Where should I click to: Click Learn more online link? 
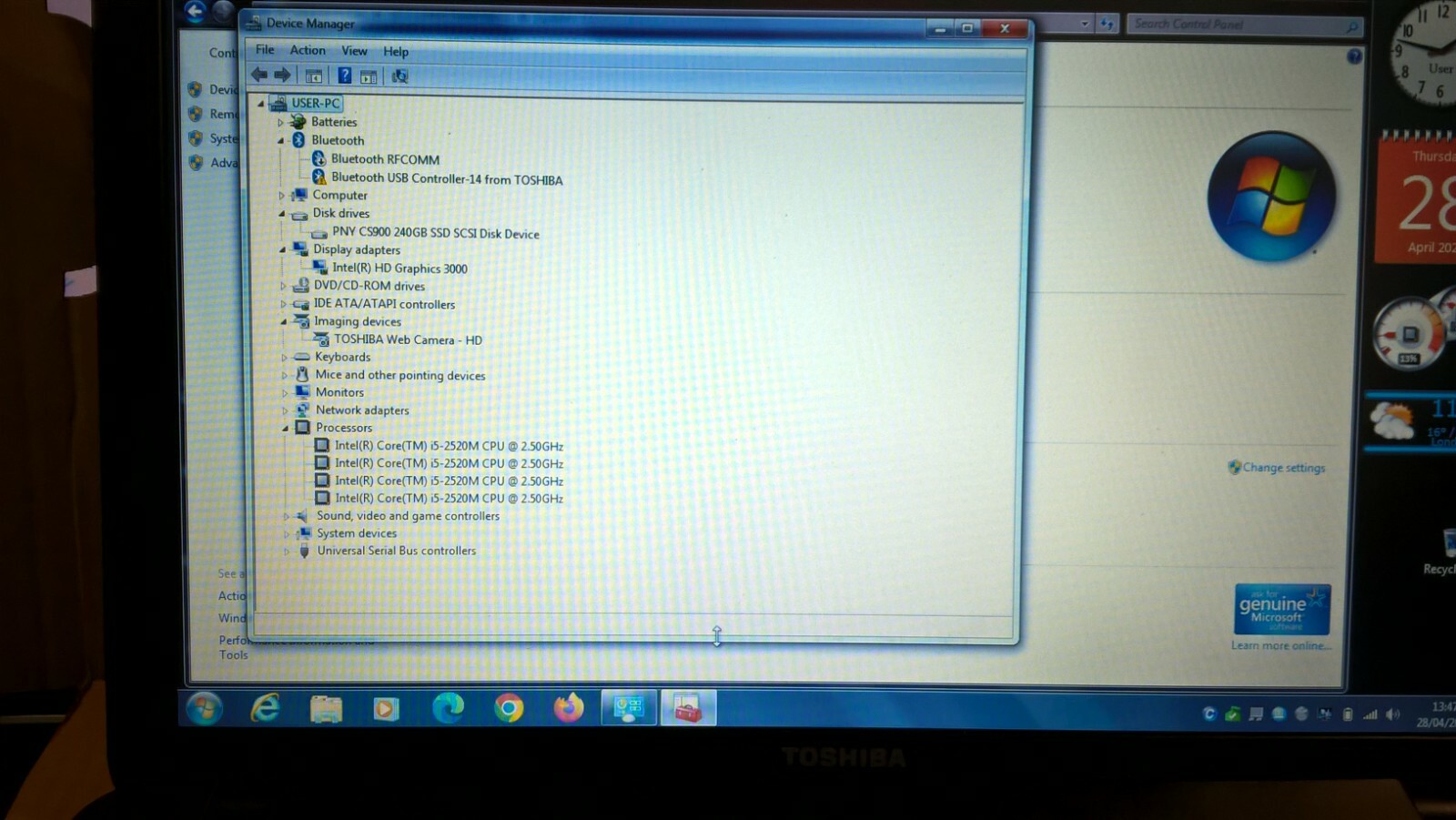pos(1280,645)
